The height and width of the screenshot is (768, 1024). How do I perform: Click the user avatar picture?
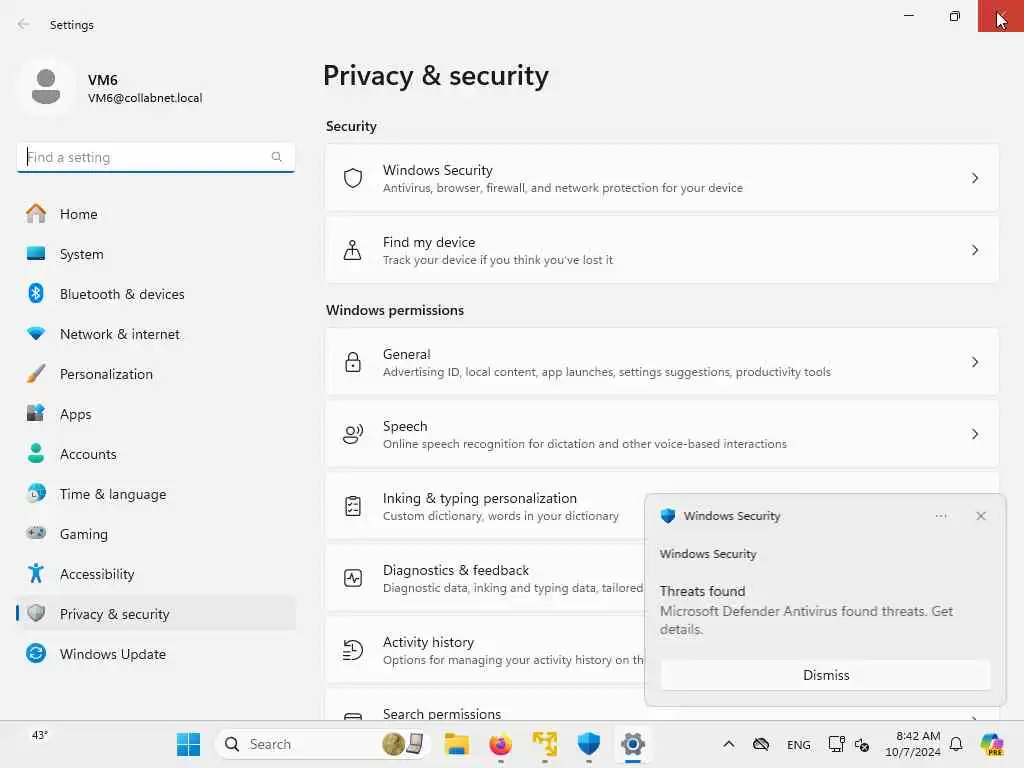(46, 87)
